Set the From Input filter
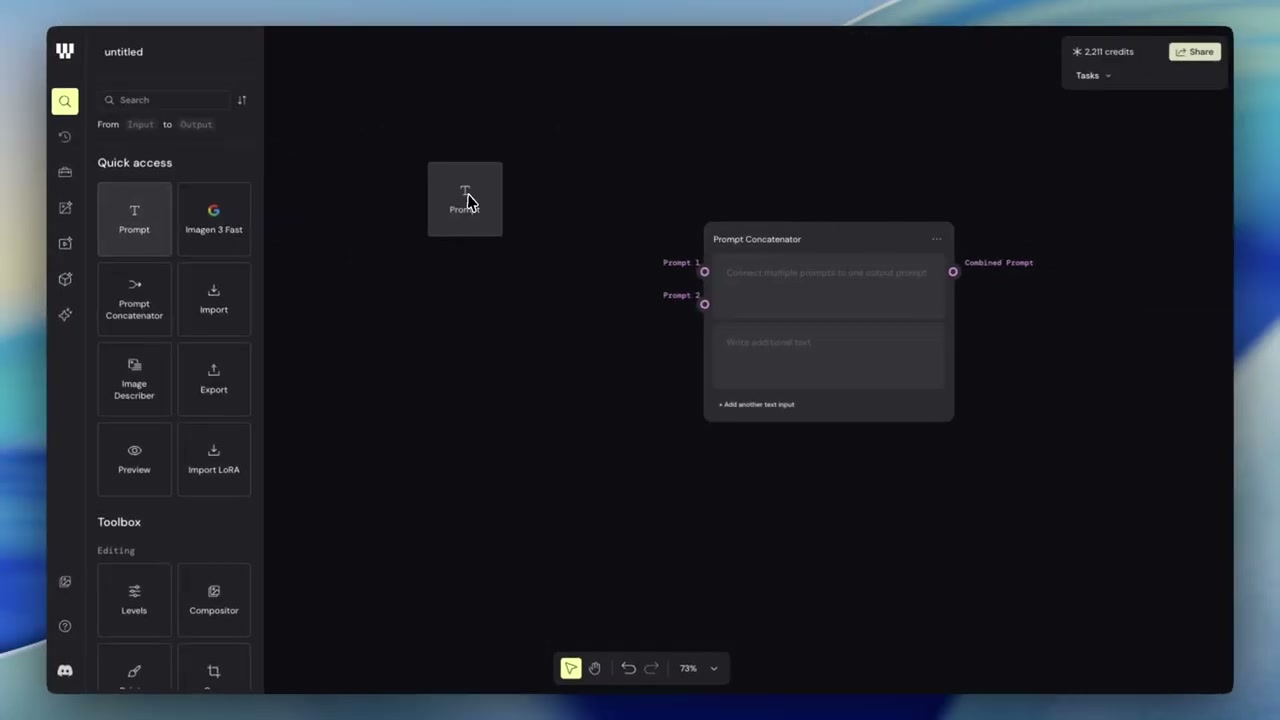Image resolution: width=1280 pixels, height=720 pixels. point(141,125)
